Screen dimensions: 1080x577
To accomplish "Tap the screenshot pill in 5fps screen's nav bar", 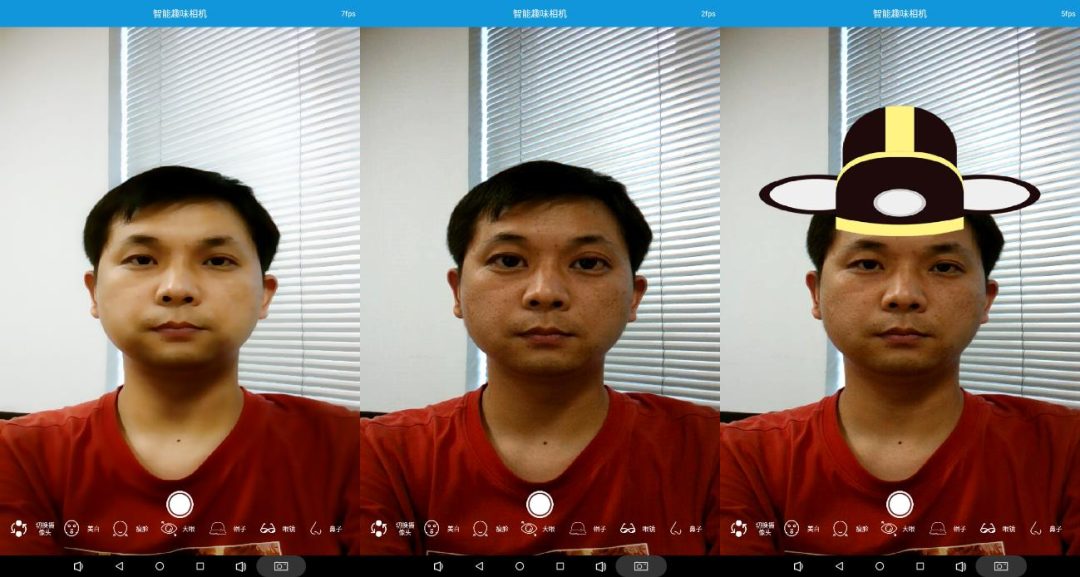I will pyautogui.click(x=1001, y=566).
